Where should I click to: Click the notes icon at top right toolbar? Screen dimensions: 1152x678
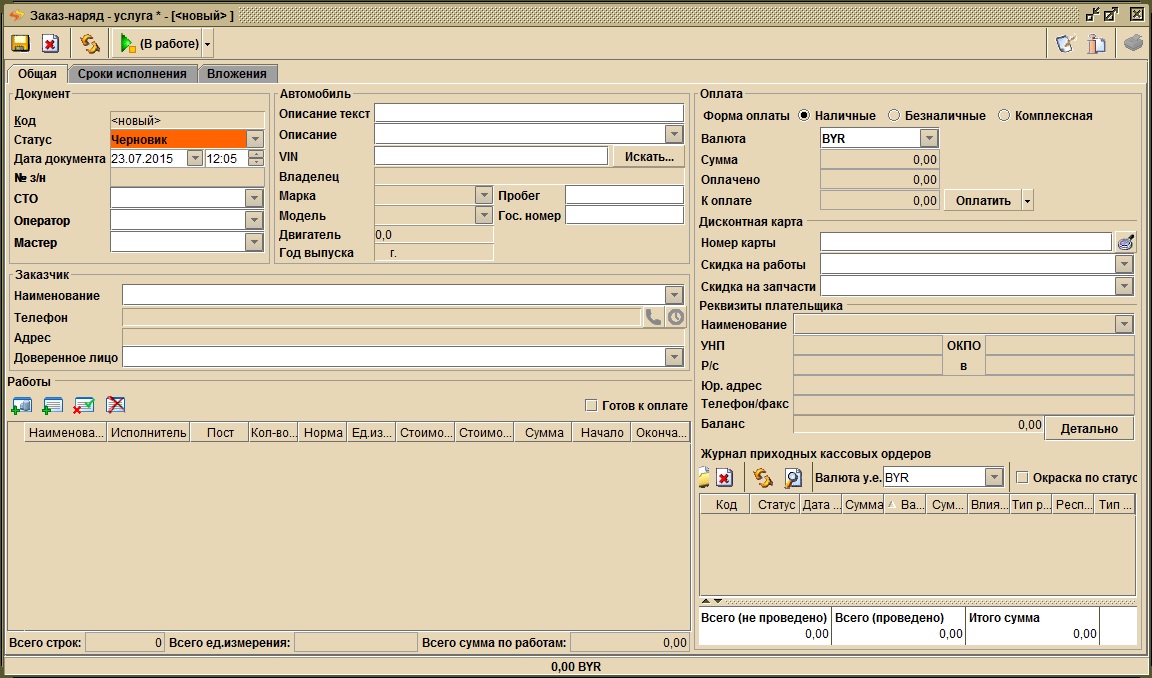pos(1065,43)
